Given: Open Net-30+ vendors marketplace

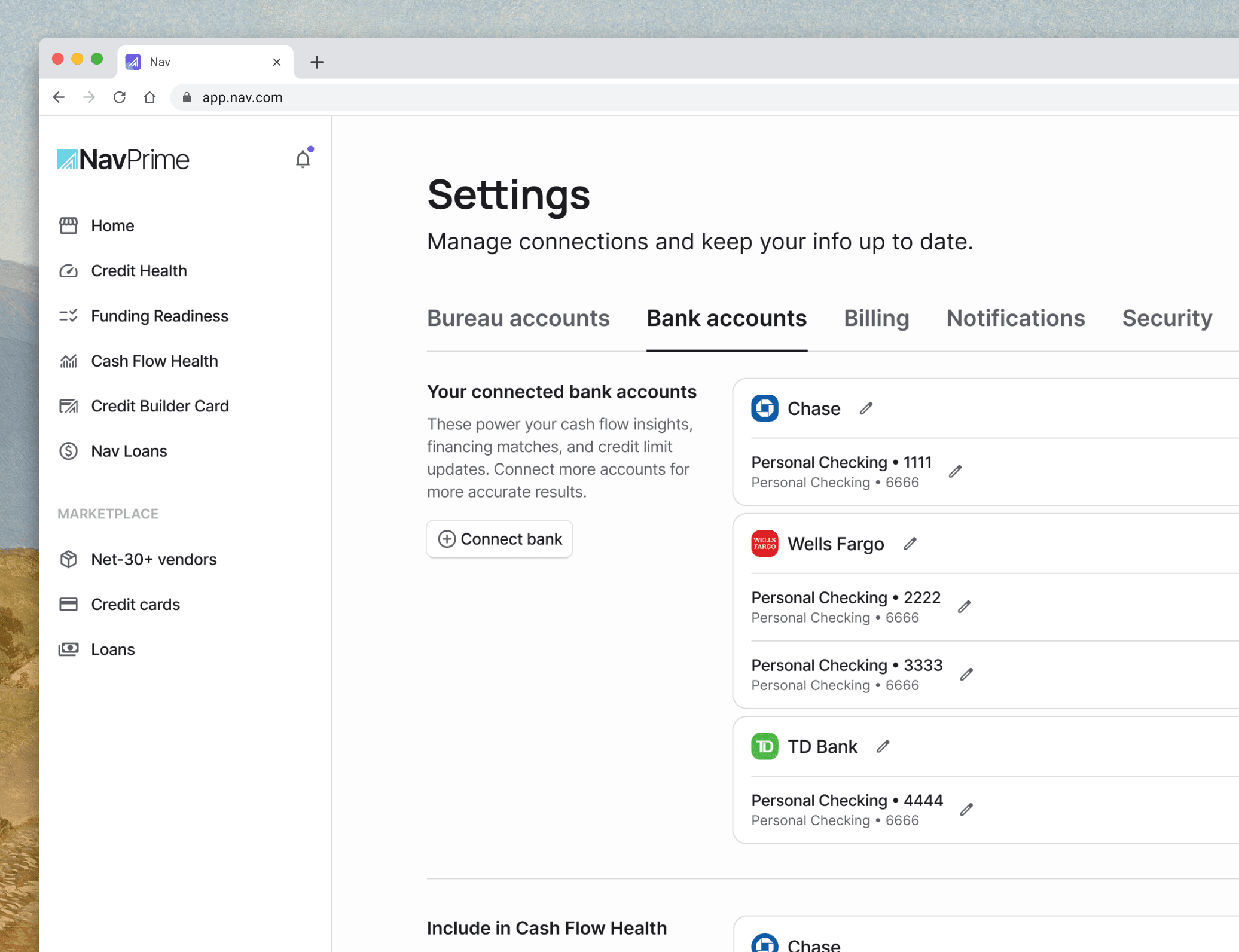Looking at the screenshot, I should point(154,559).
